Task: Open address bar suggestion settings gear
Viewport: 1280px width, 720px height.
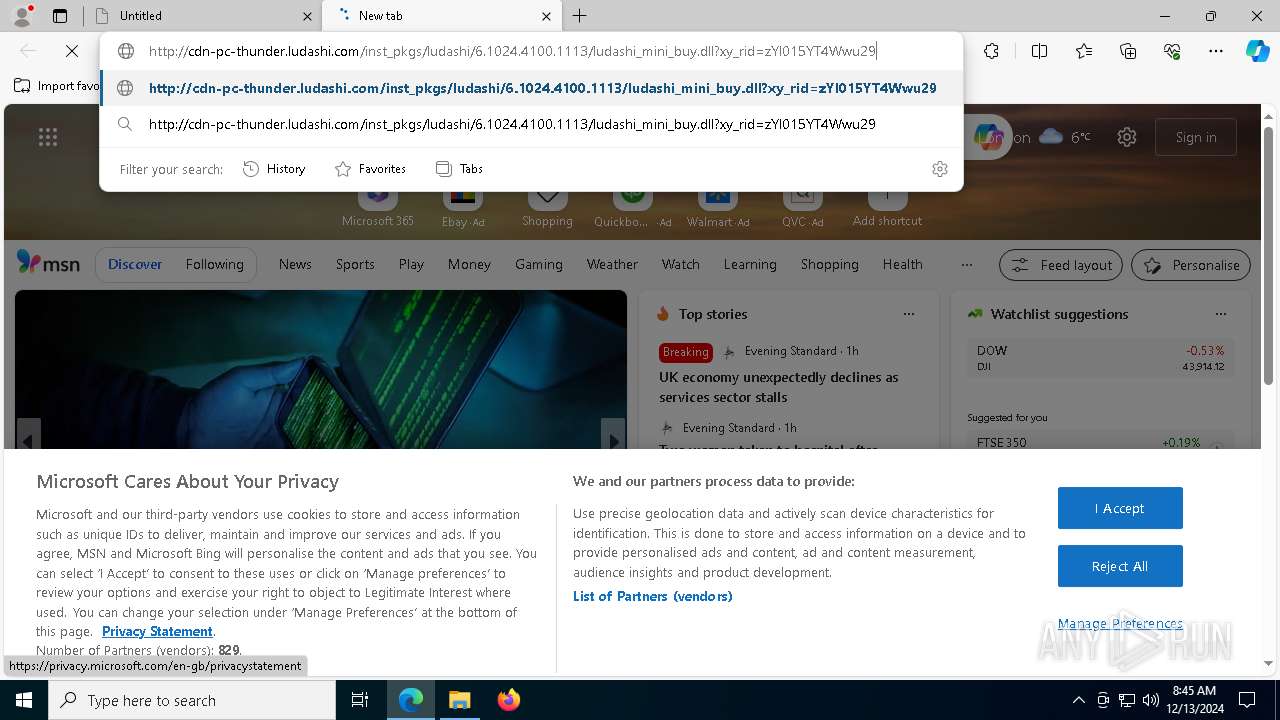Action: coord(939,169)
